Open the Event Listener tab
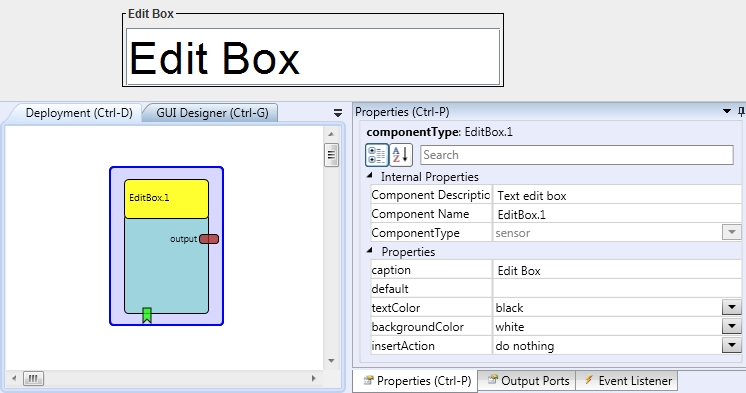 627,381
